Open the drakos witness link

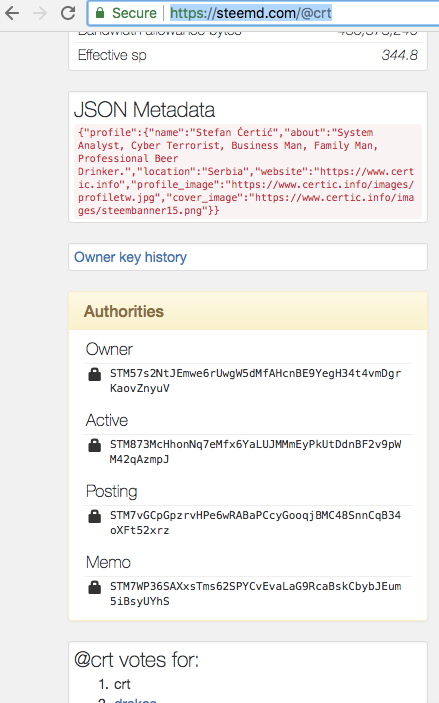click(135, 699)
